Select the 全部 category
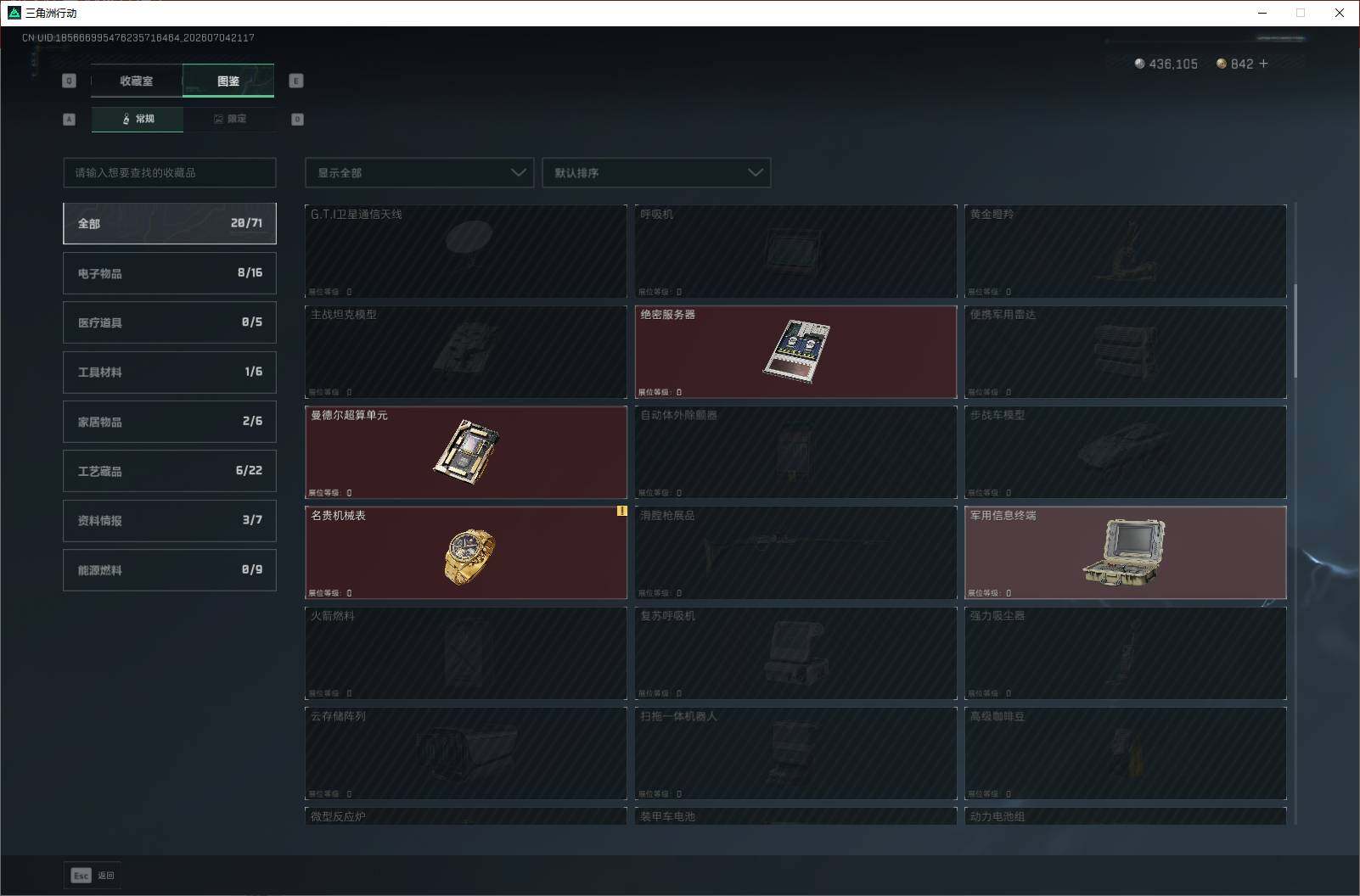Screen dimensions: 1360x896 tap(170, 223)
